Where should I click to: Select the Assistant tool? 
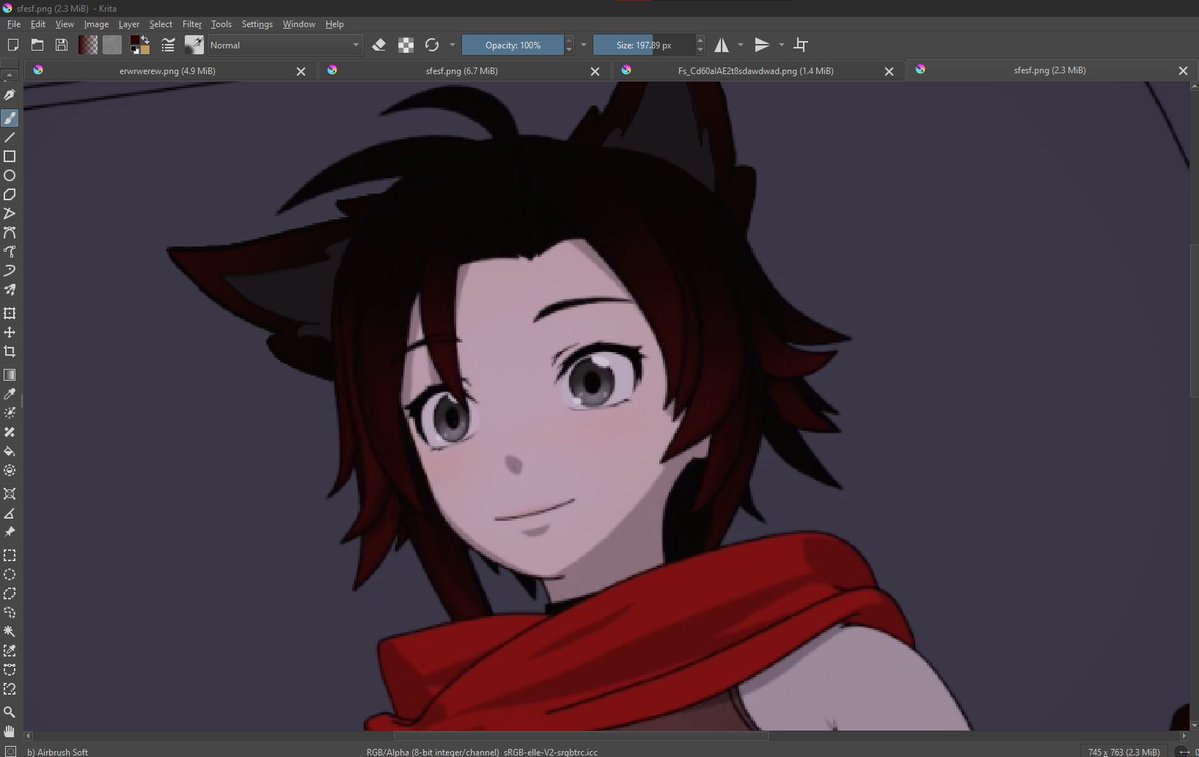[9, 493]
